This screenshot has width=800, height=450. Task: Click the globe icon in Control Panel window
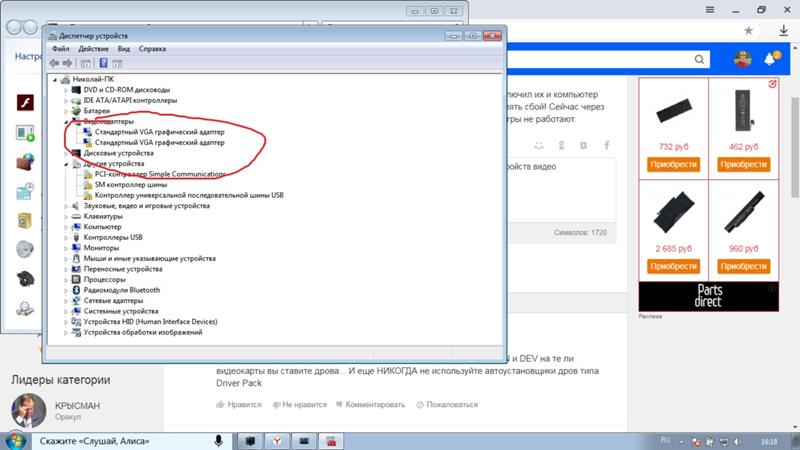tap(25, 162)
